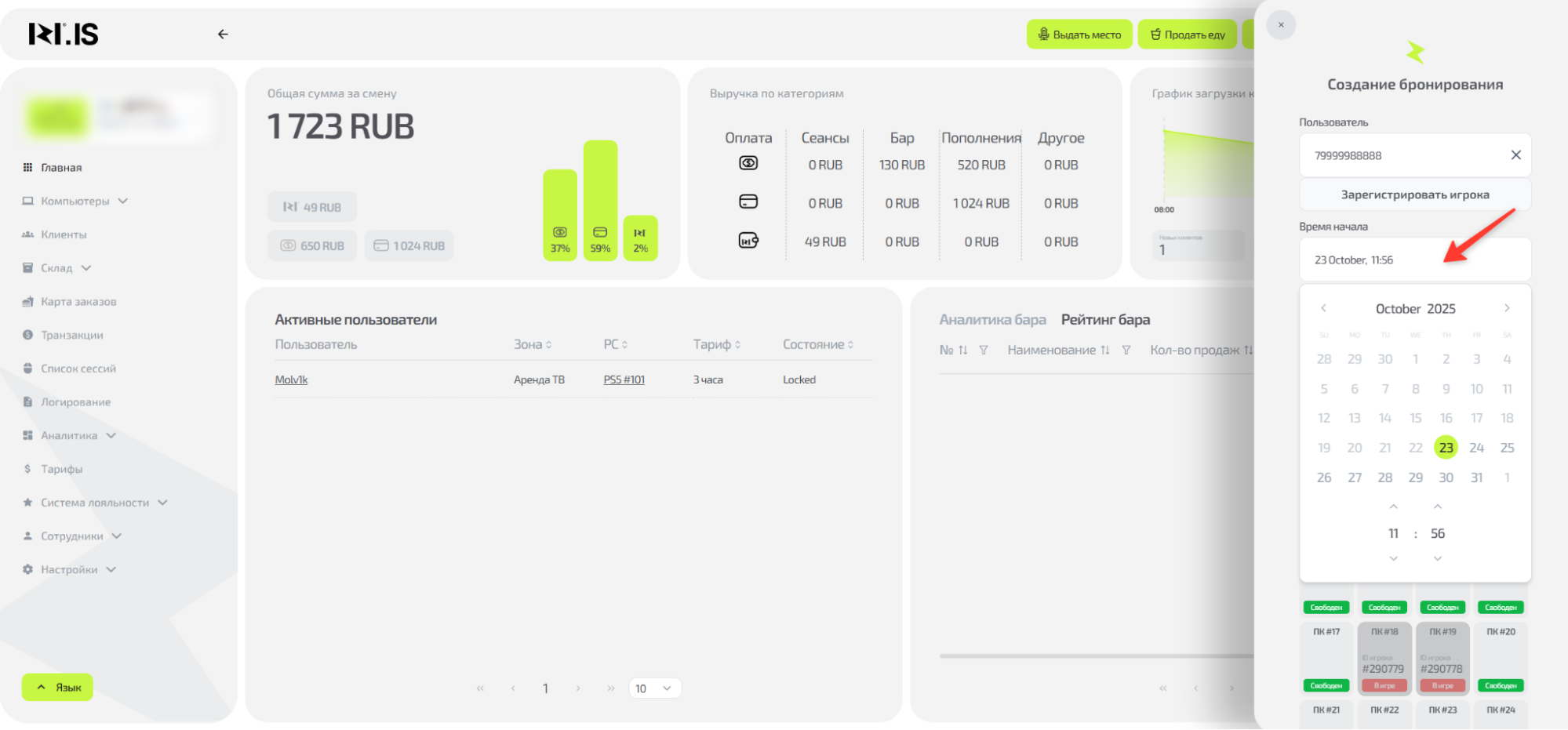Go to next month in calendar

pos(1507,308)
